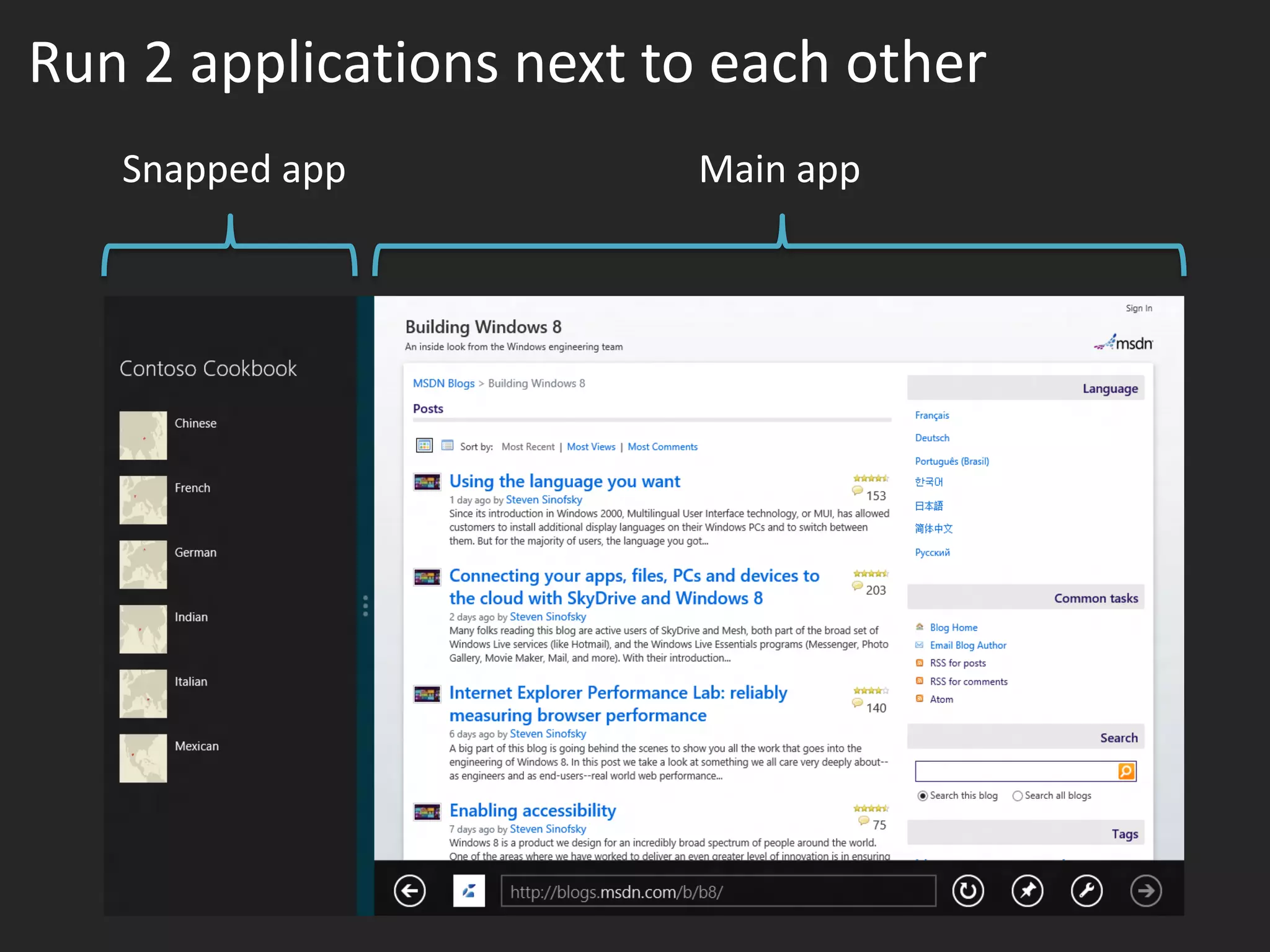Open the Chinese recipe thumbnail
Image resolution: width=1270 pixels, height=952 pixels.
[143, 436]
